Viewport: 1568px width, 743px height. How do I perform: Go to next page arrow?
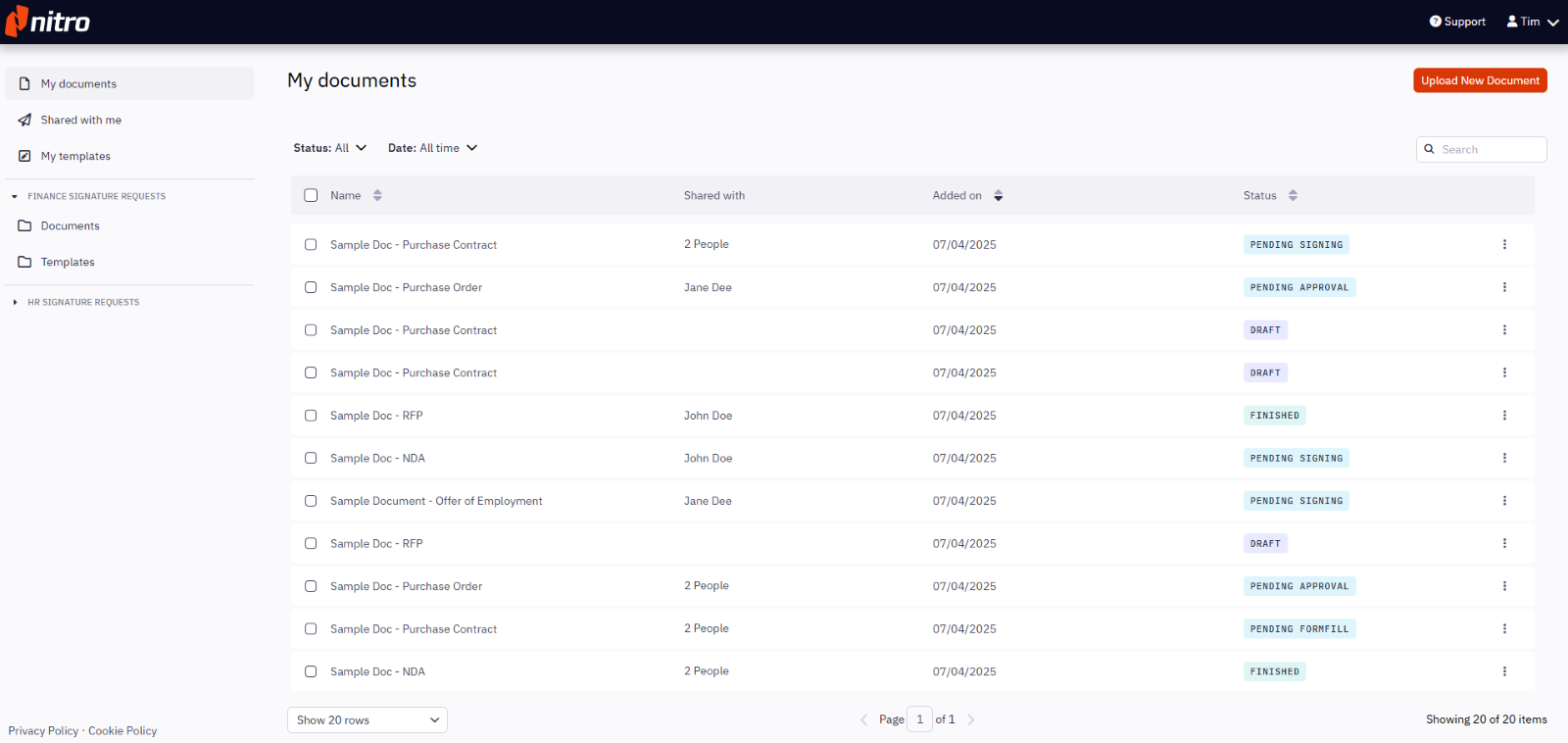(971, 719)
